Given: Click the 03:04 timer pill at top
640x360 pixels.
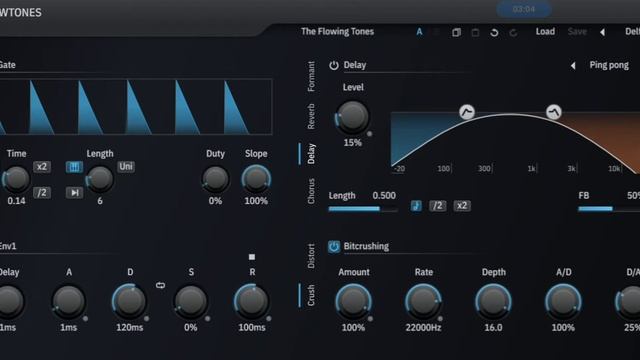Looking at the screenshot, I should tap(524, 9).
